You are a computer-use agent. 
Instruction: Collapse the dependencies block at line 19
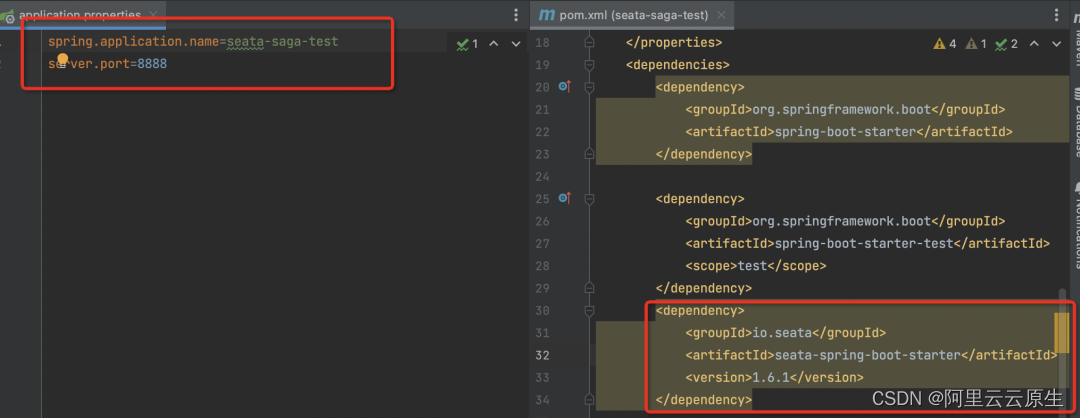coord(589,65)
